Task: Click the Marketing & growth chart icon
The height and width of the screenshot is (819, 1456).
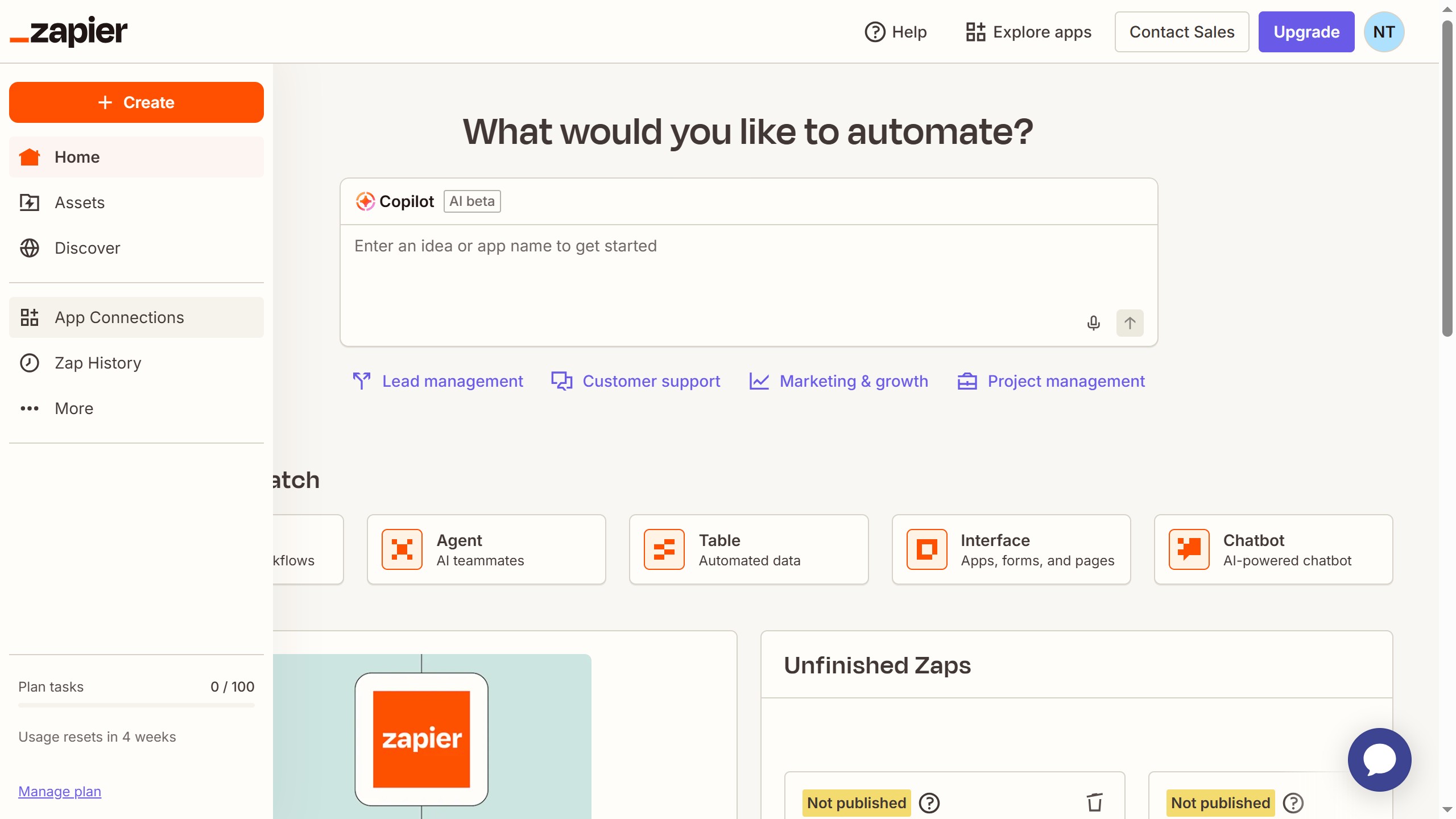Action: tap(759, 381)
